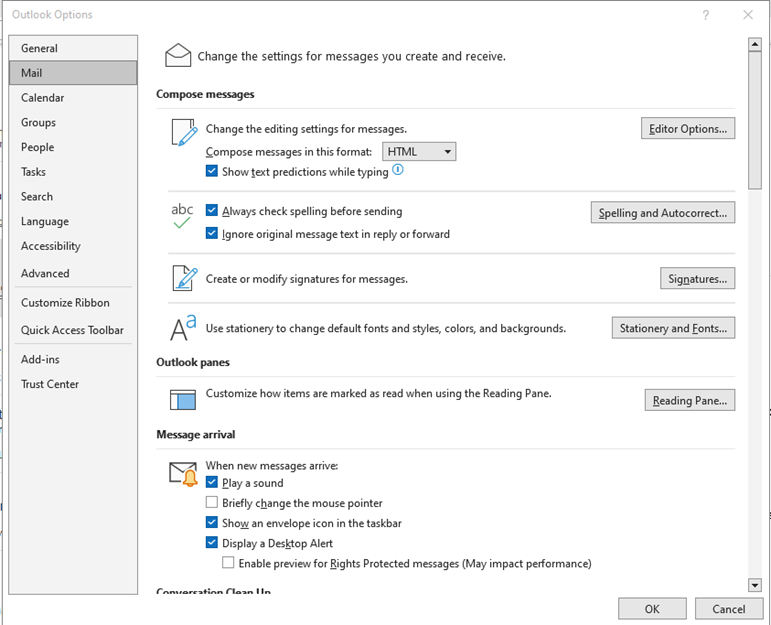
Task: Click the envelope icon beside the header text
Action: pyautogui.click(x=178, y=55)
